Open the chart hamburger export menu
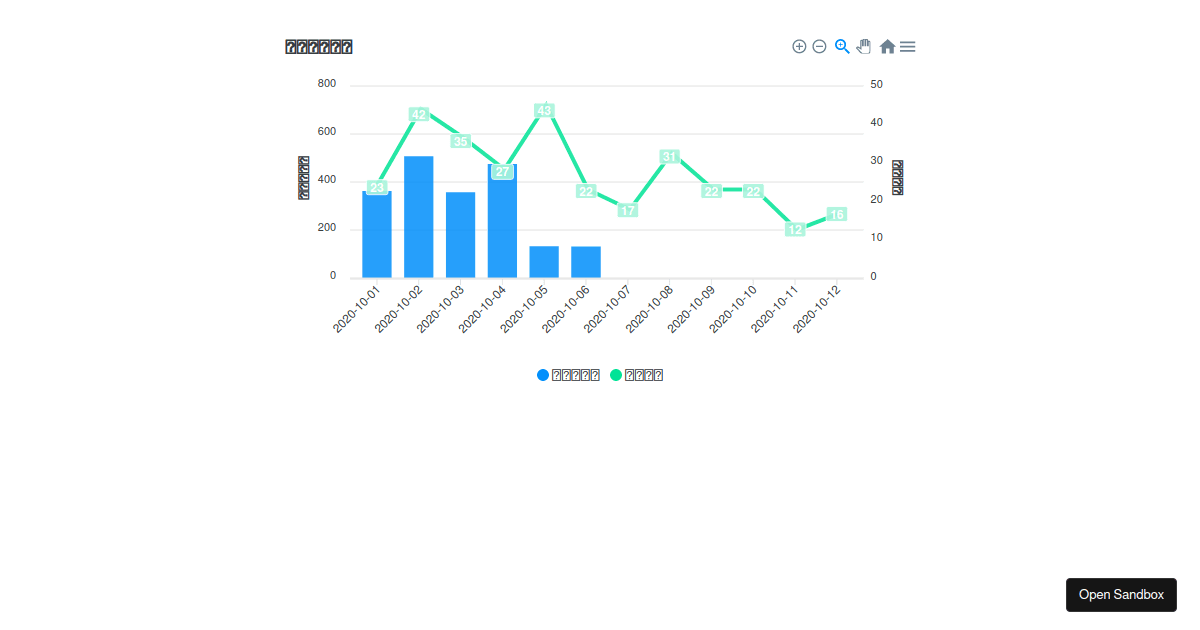 click(x=907, y=46)
